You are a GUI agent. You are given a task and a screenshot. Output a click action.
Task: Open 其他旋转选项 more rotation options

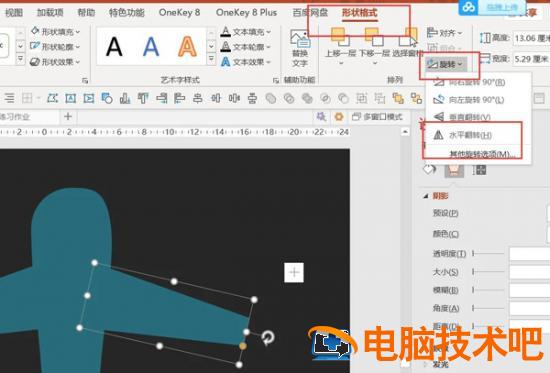click(482, 154)
